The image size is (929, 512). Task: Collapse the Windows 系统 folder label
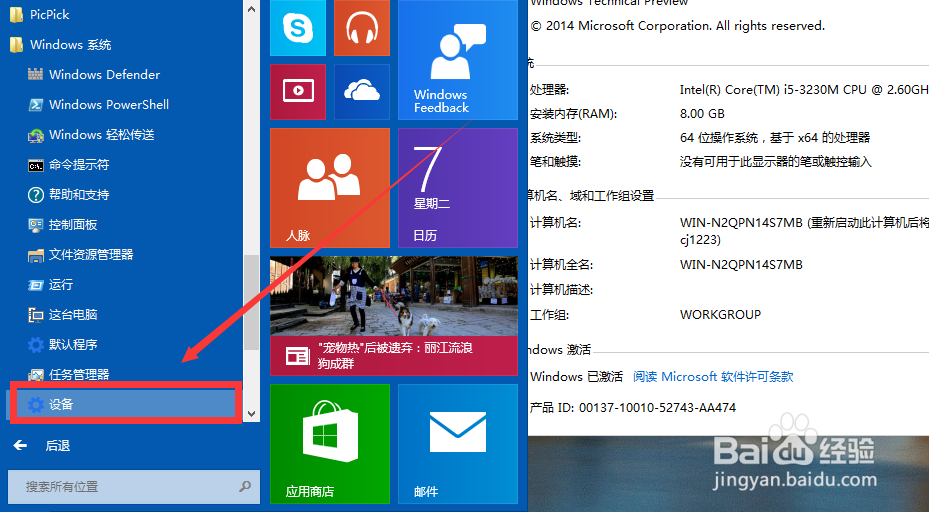pyautogui.click(x=71, y=44)
